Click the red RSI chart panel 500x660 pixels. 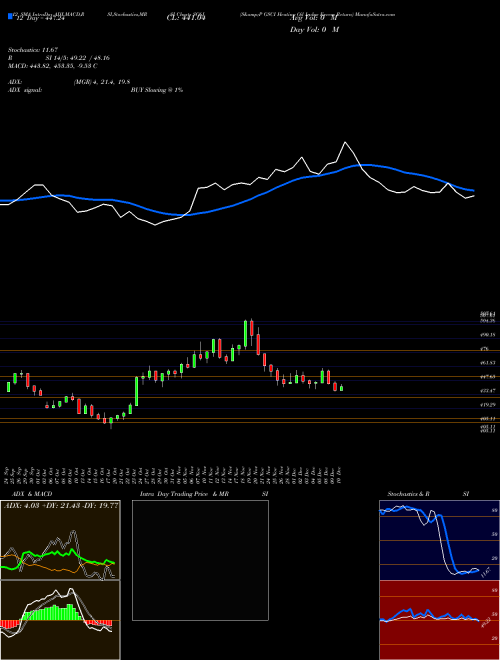(439, 620)
